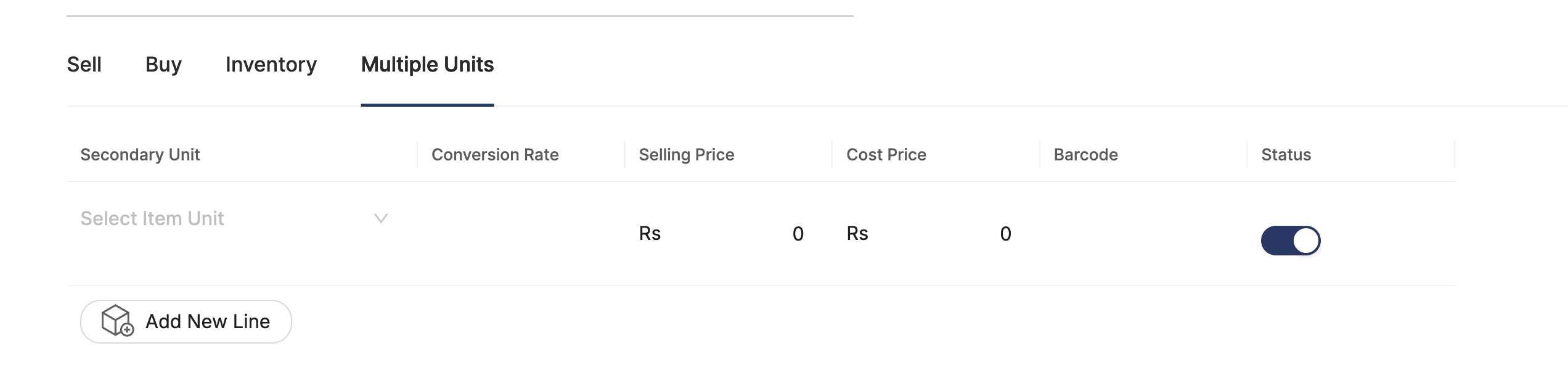This screenshot has width=1568, height=380.
Task: Click the Status column header
Action: pyautogui.click(x=1286, y=154)
